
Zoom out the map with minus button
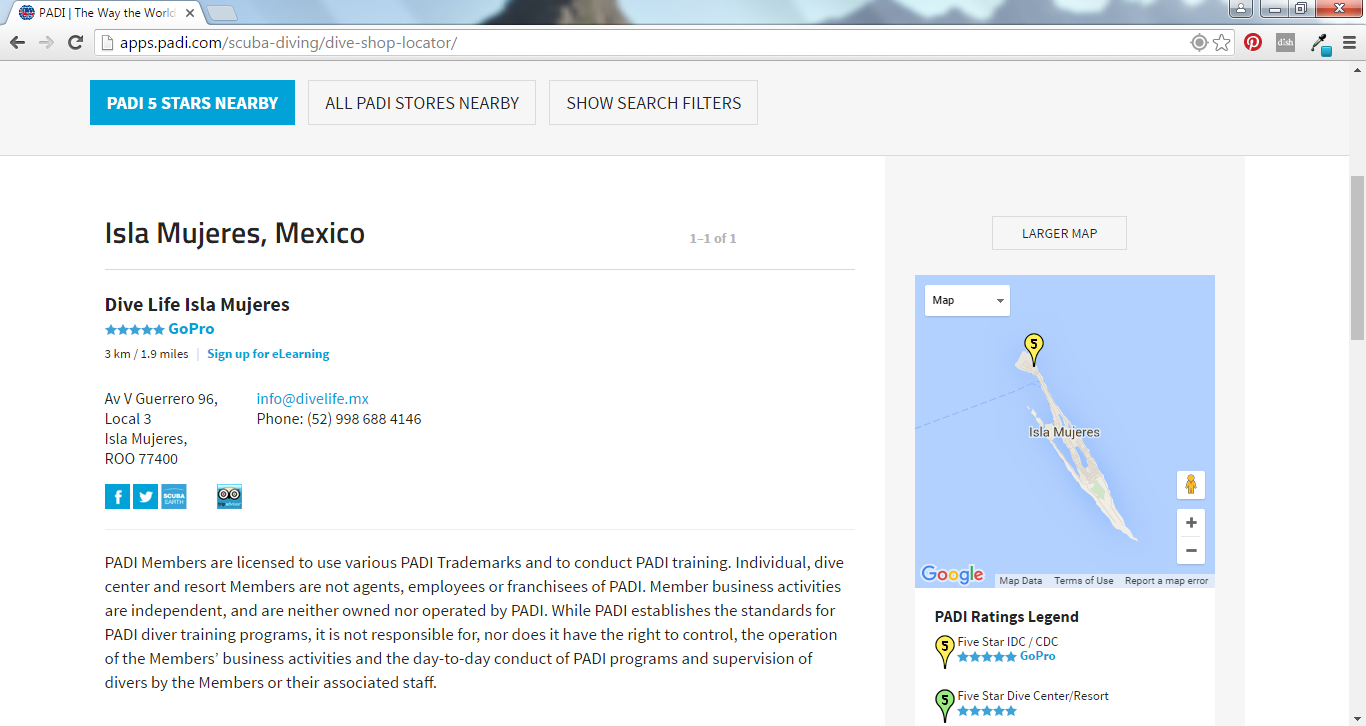coord(1191,551)
